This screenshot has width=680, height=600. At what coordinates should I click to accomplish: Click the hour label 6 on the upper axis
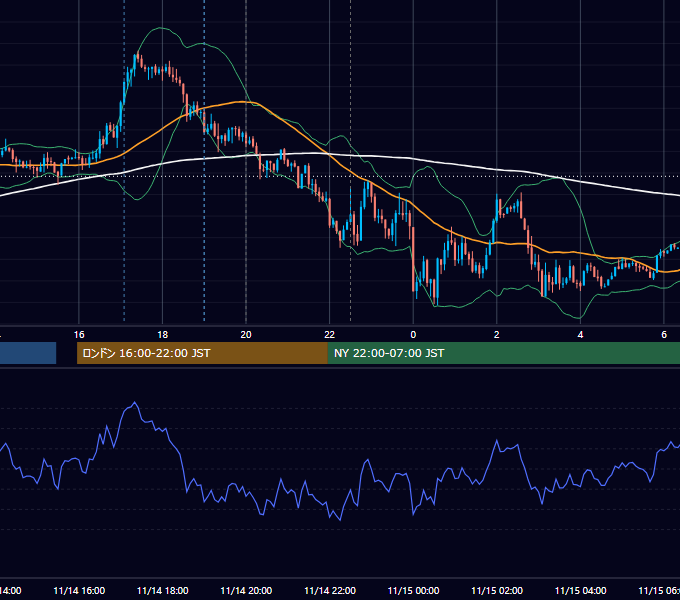(664, 335)
